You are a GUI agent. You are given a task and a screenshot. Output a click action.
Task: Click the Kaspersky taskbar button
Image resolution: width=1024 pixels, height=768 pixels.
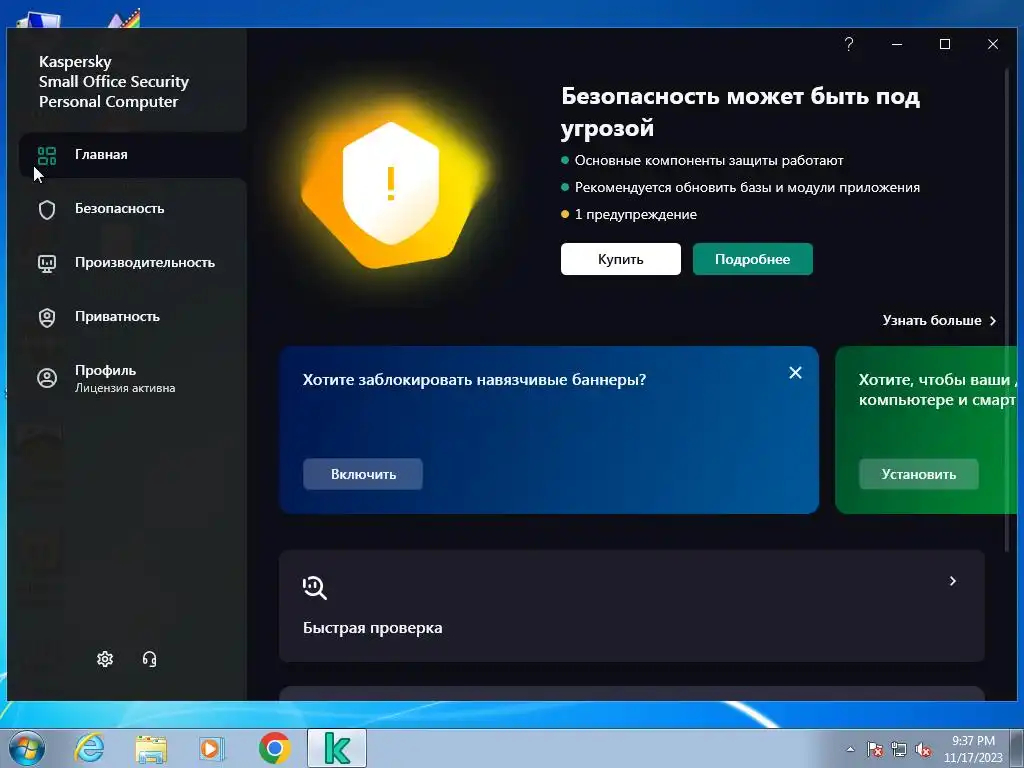tap(337, 748)
